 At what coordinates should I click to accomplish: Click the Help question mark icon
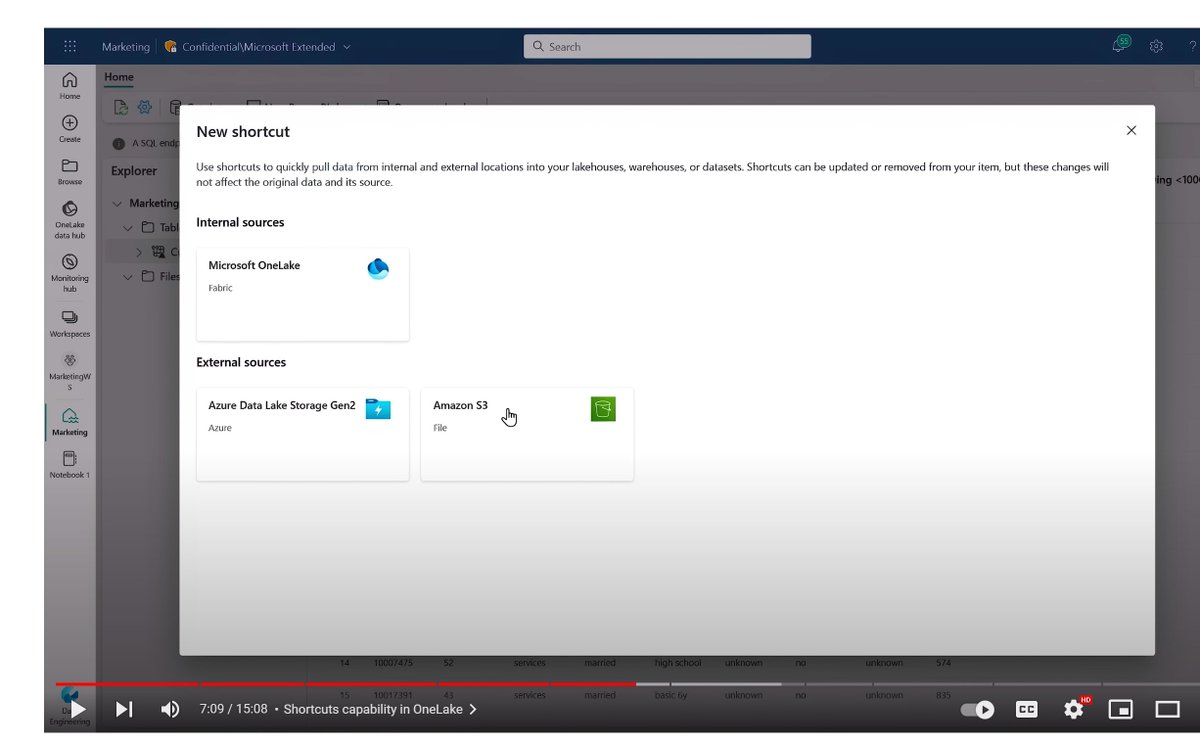[1192, 46]
